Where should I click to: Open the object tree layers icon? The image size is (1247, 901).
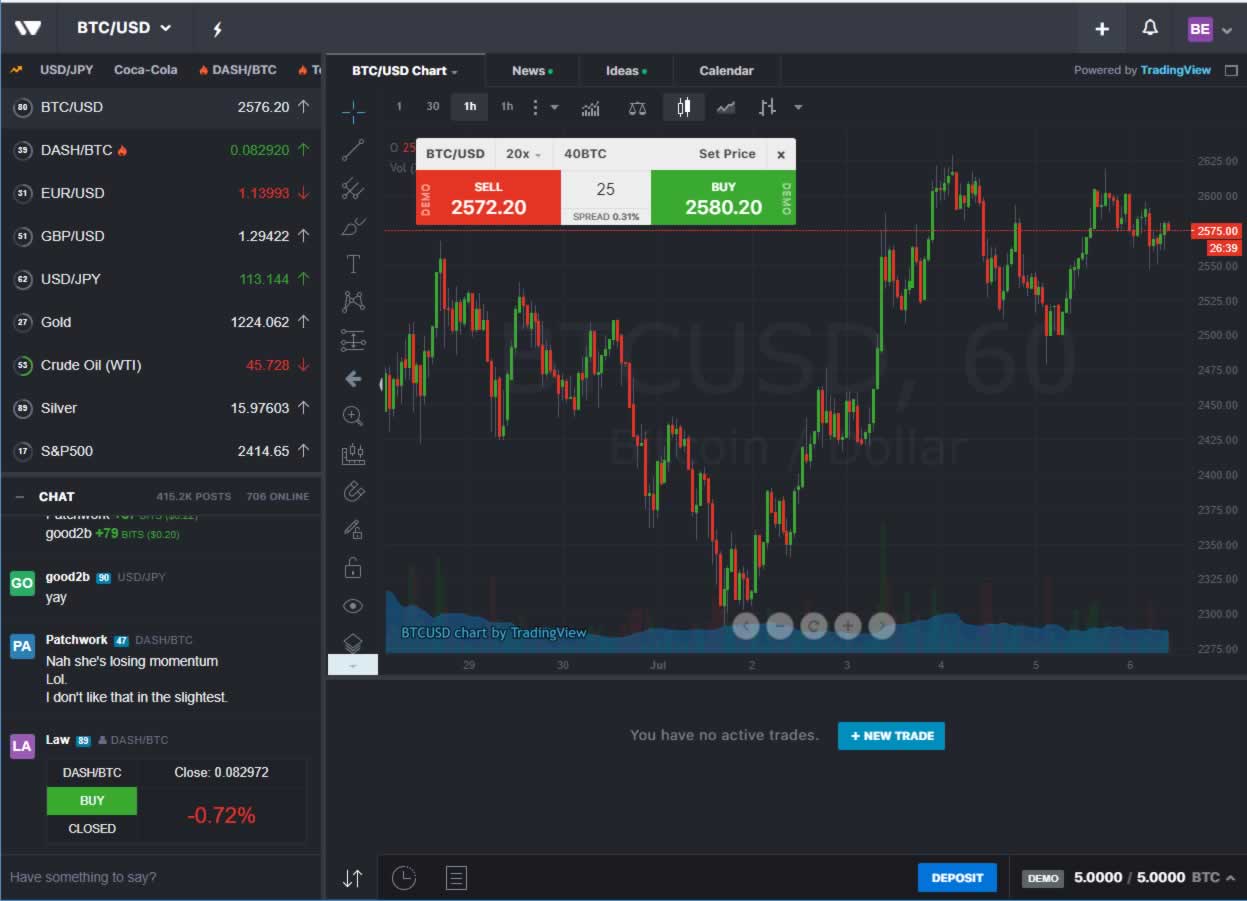pos(353,642)
